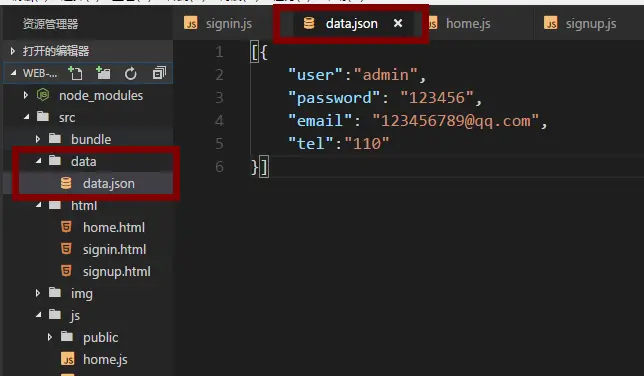Screen dimensions: 644x376
Task: Open the signup.js editor tab
Action: 591,23
